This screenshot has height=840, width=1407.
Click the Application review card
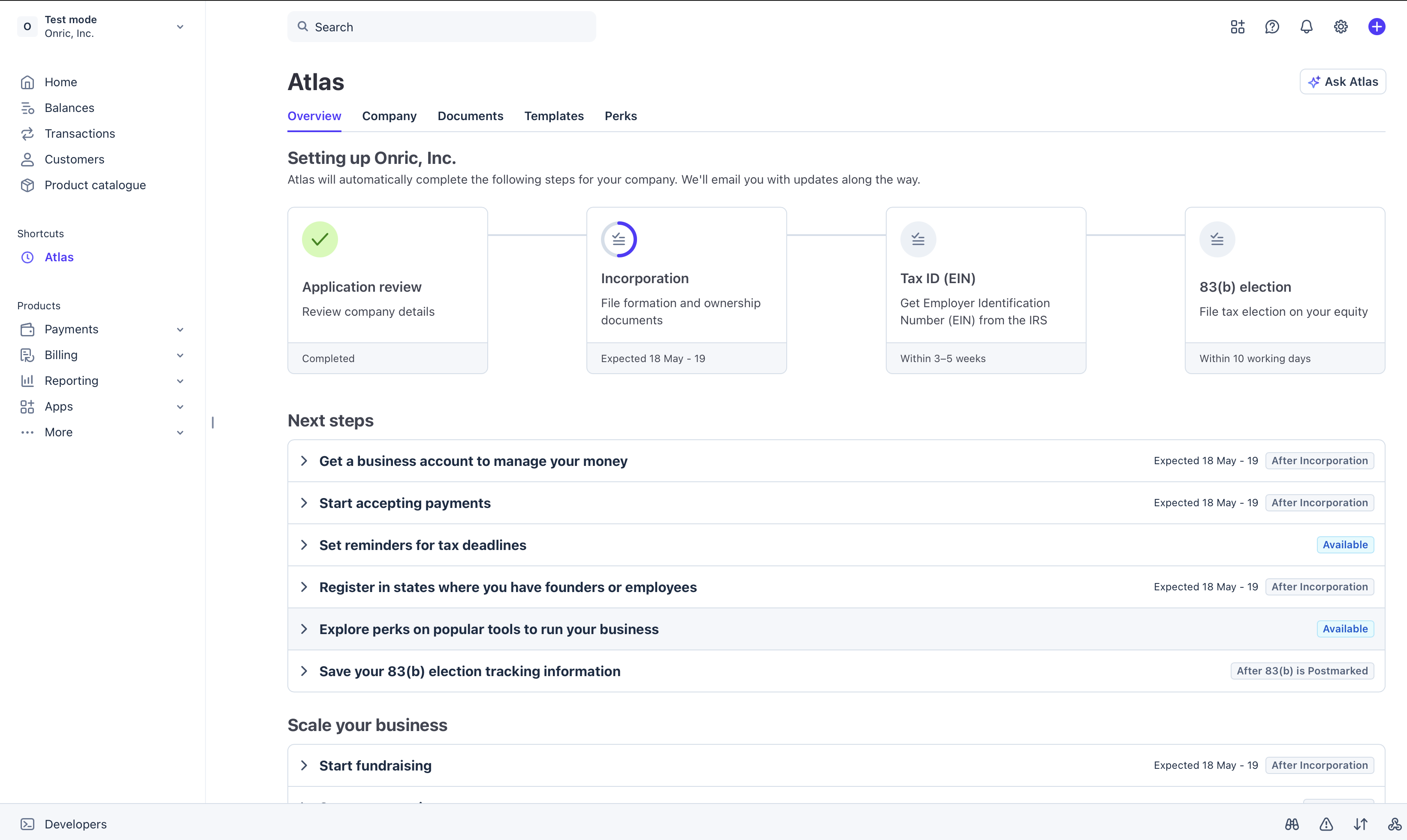pyautogui.click(x=388, y=290)
